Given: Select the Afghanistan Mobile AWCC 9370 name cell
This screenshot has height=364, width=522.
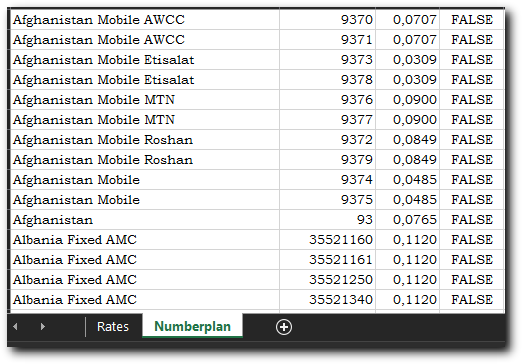Looking at the screenshot, I should click(x=145, y=20).
